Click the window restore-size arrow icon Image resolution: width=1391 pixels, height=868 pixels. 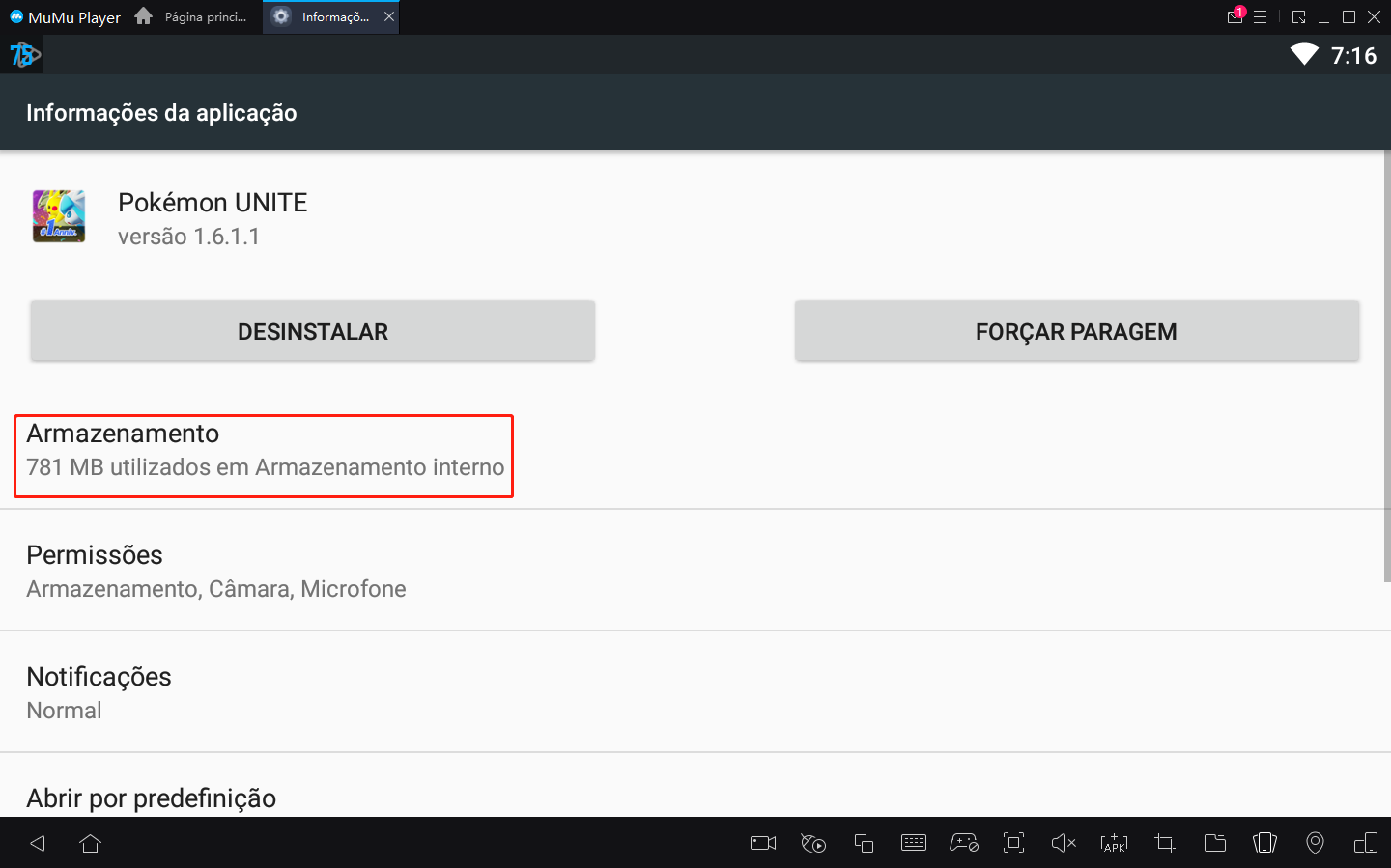click(x=1298, y=17)
